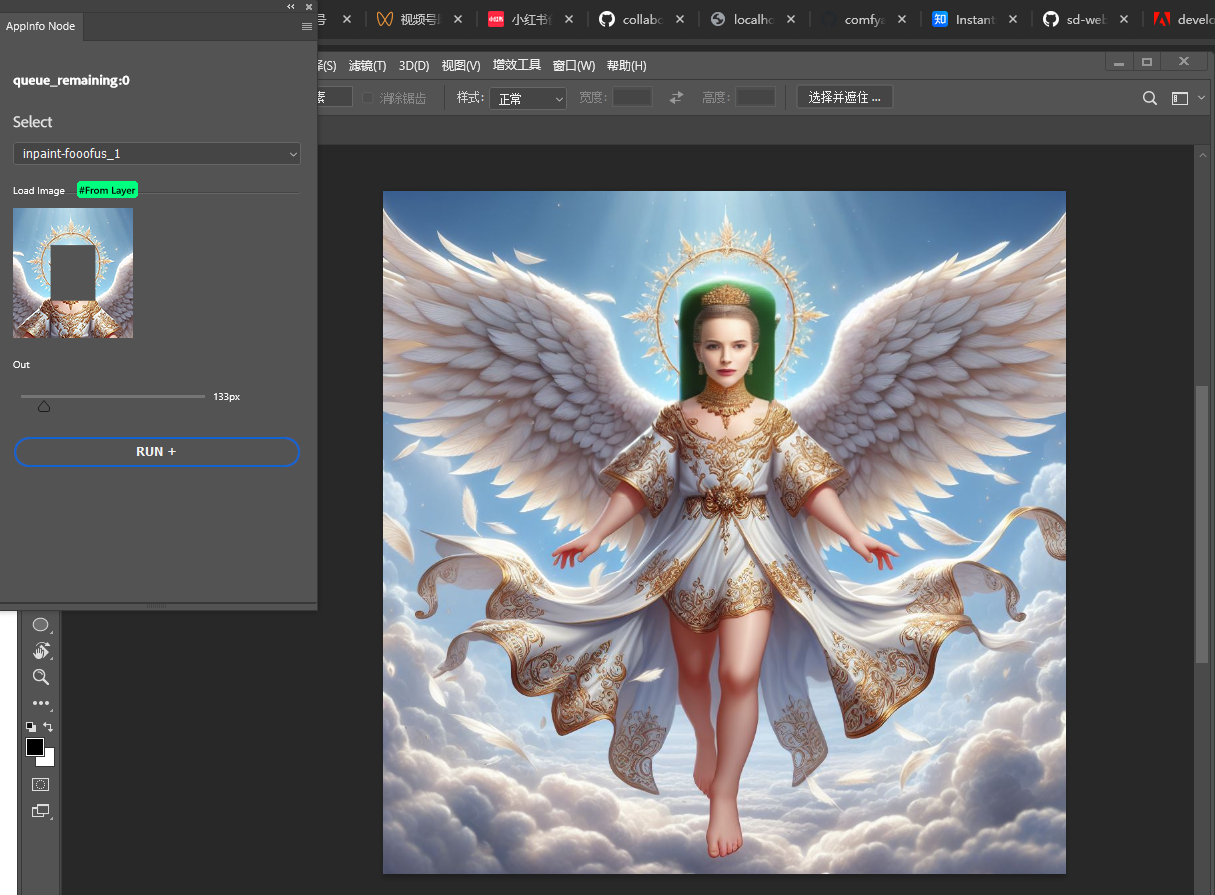The height and width of the screenshot is (895, 1215).
Task: Open the three-dot Edit Toolbar menu
Action: (40, 704)
